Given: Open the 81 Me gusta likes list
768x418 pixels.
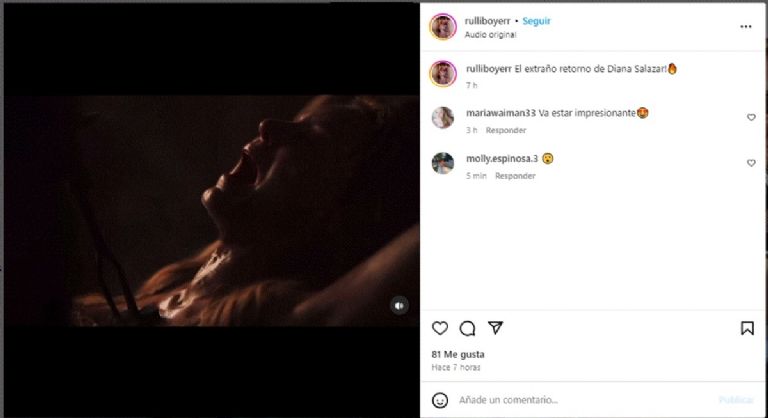Looking at the screenshot, I should click(x=457, y=354).
